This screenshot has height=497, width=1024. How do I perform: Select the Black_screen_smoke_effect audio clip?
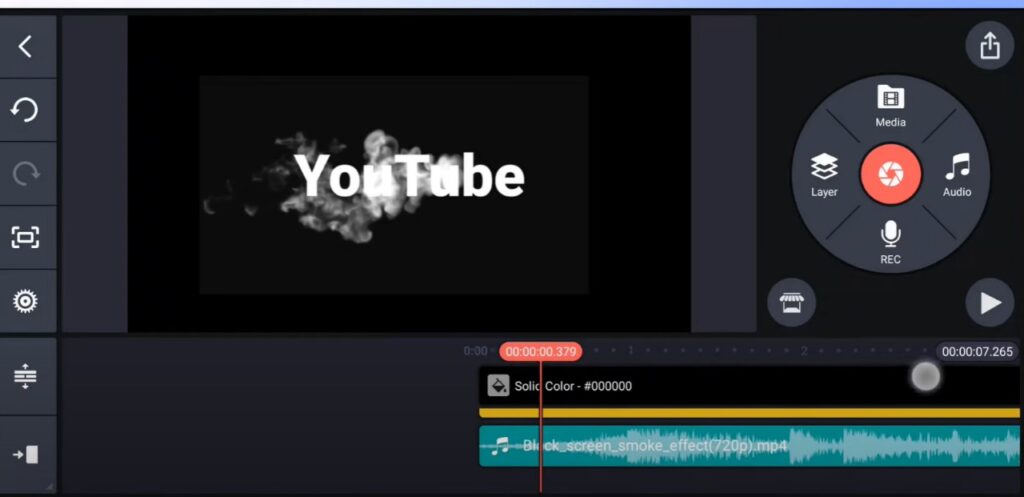click(x=749, y=446)
